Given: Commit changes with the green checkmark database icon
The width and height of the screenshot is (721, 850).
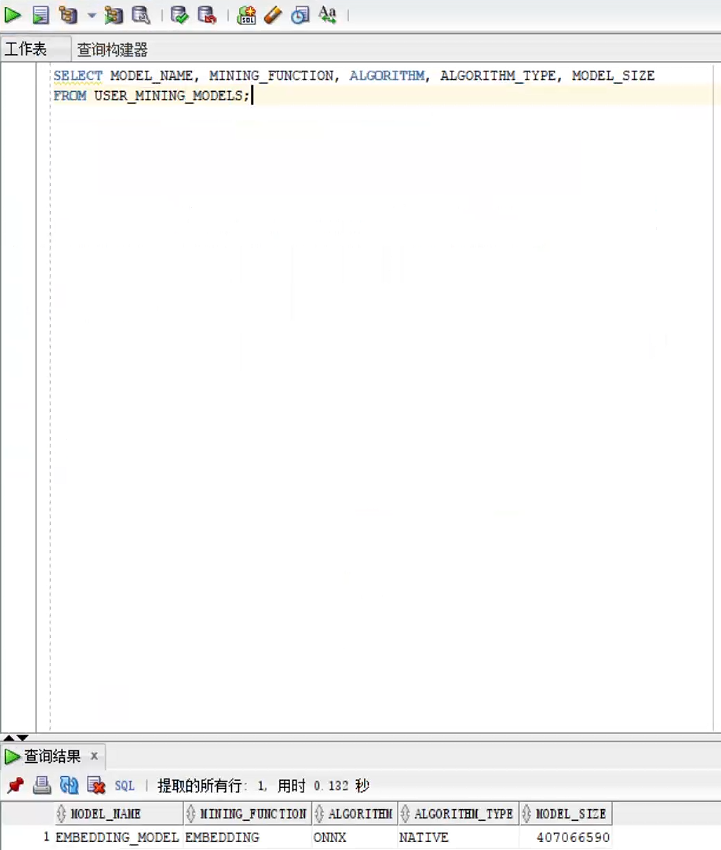Looking at the screenshot, I should pyautogui.click(x=179, y=15).
